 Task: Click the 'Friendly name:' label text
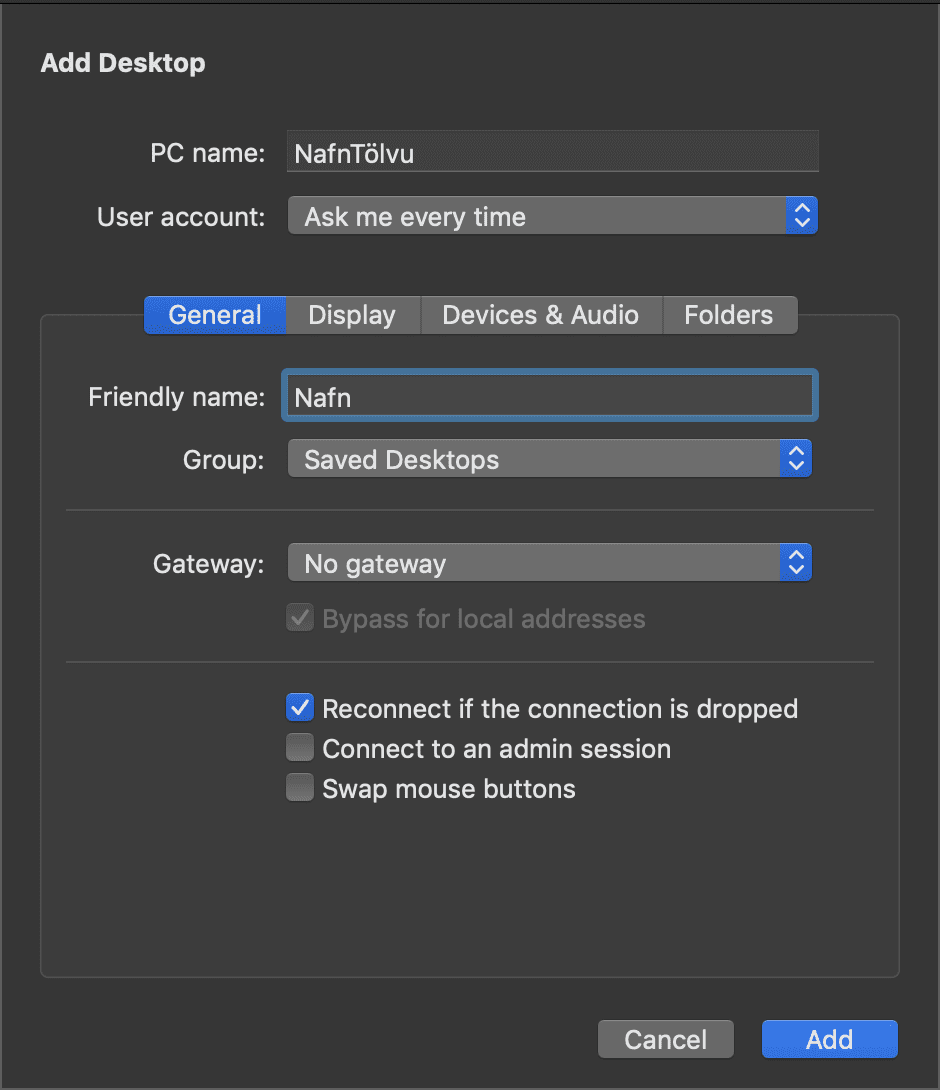click(x=176, y=396)
